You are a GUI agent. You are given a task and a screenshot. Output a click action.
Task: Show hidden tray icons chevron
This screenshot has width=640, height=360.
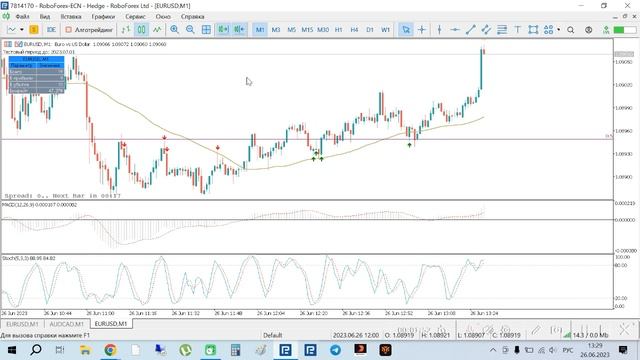click(493, 350)
